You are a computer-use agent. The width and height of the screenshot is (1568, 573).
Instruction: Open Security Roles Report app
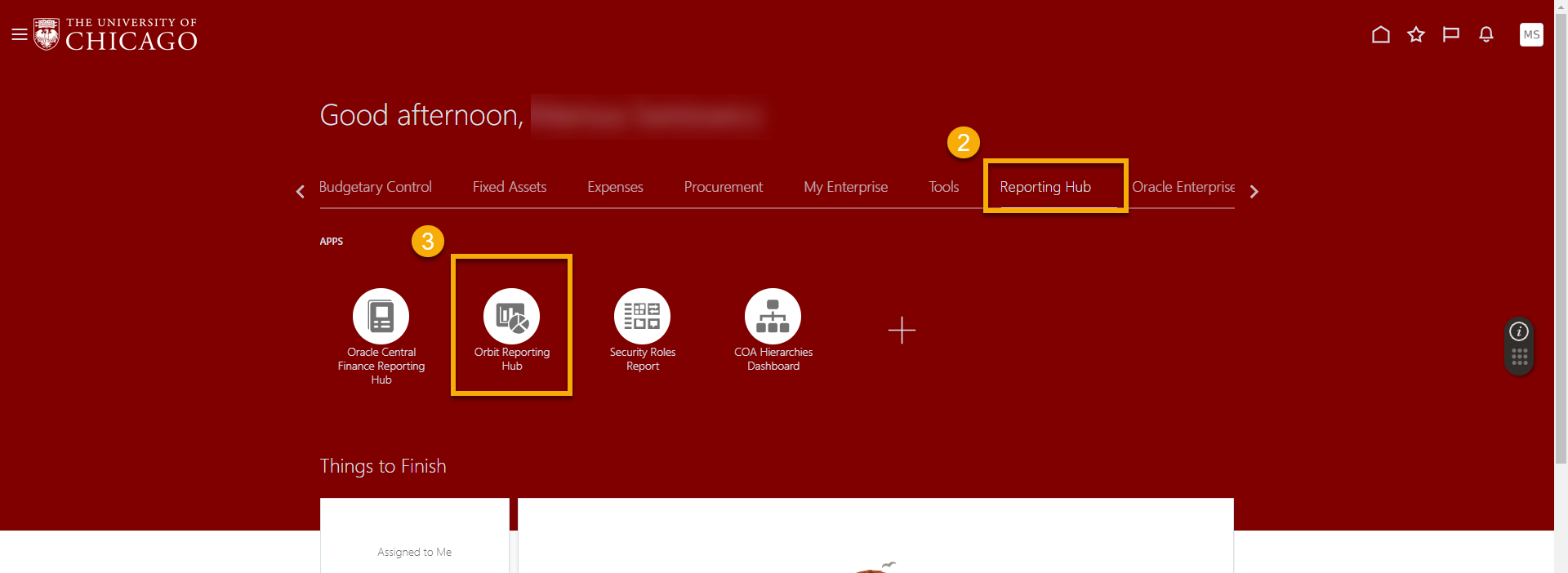643,330
